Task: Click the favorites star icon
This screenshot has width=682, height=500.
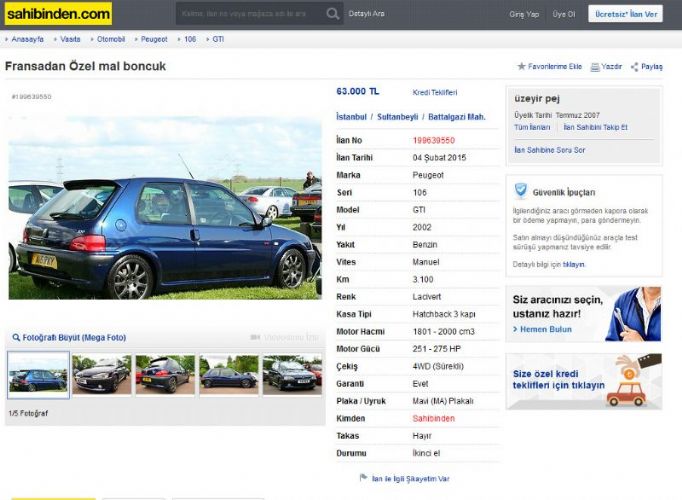Action: coord(521,67)
